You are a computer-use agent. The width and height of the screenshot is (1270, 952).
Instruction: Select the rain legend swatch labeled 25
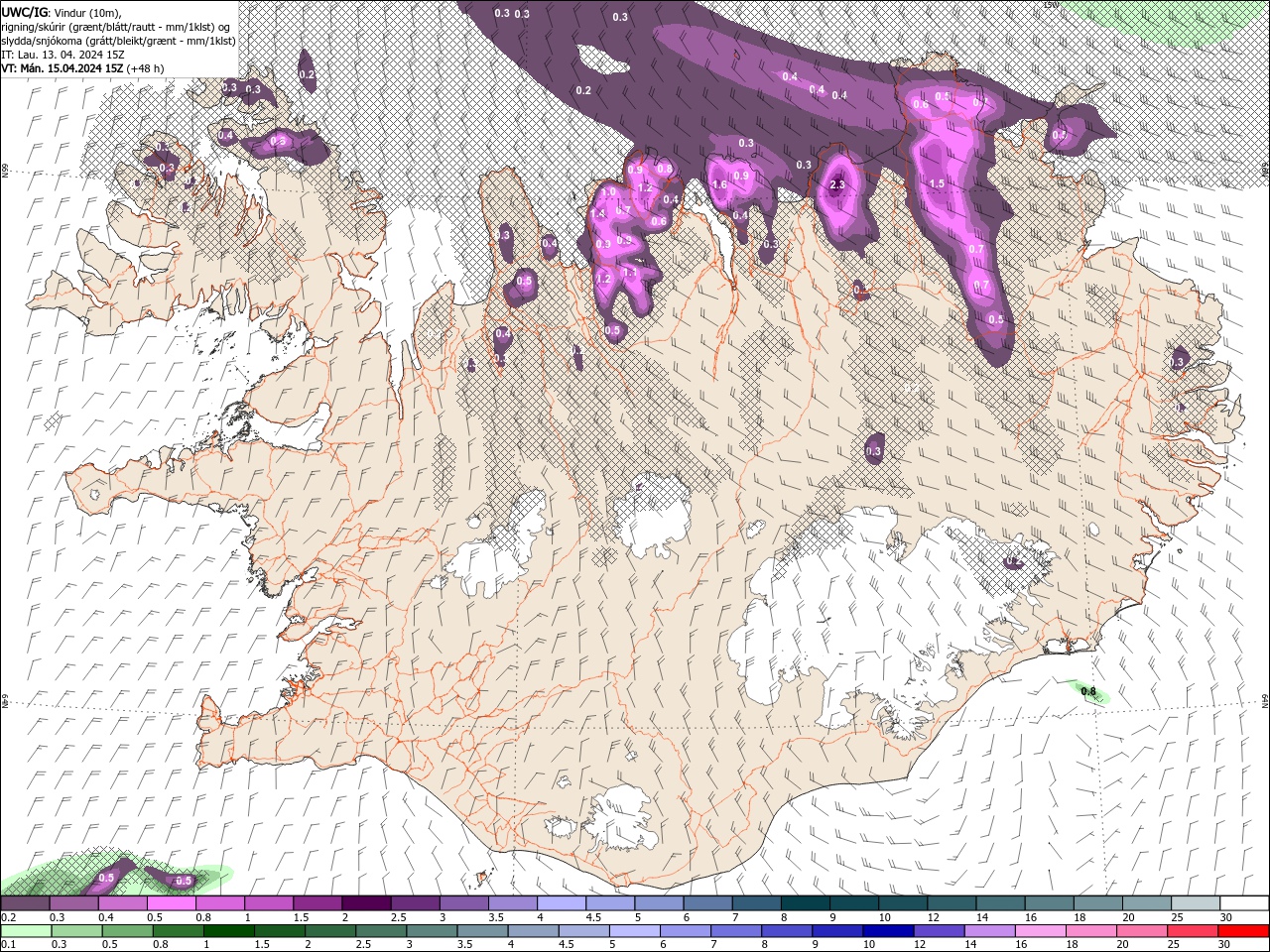1194,931
